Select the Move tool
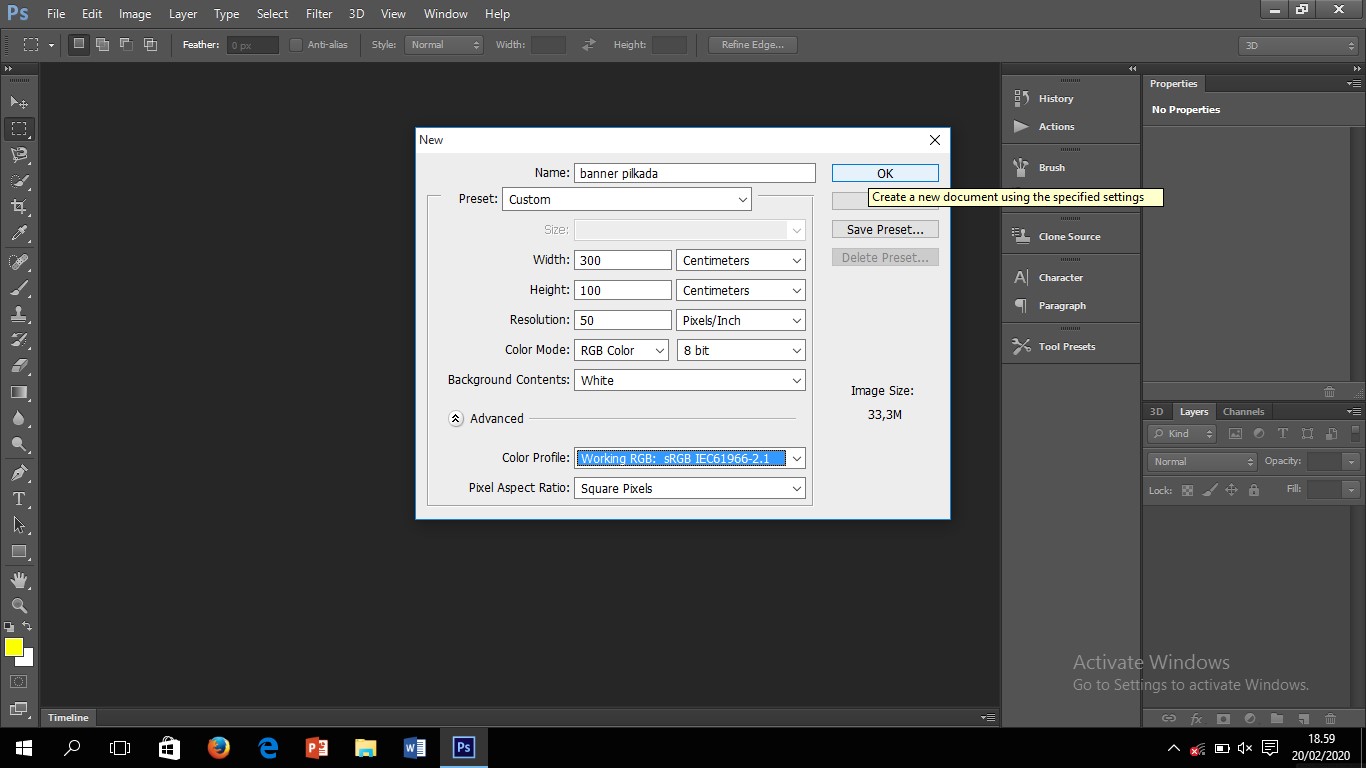The image size is (1366, 768). pyautogui.click(x=19, y=102)
